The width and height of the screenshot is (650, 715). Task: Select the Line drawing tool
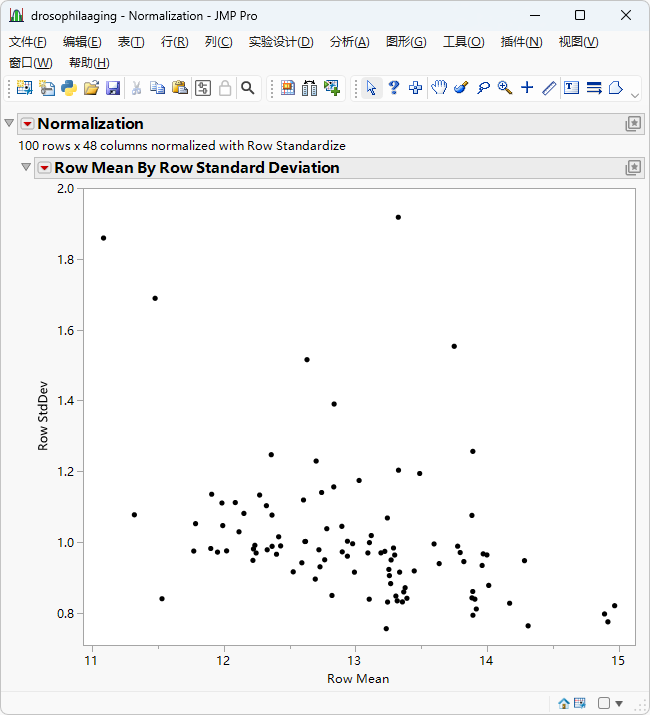click(549, 88)
